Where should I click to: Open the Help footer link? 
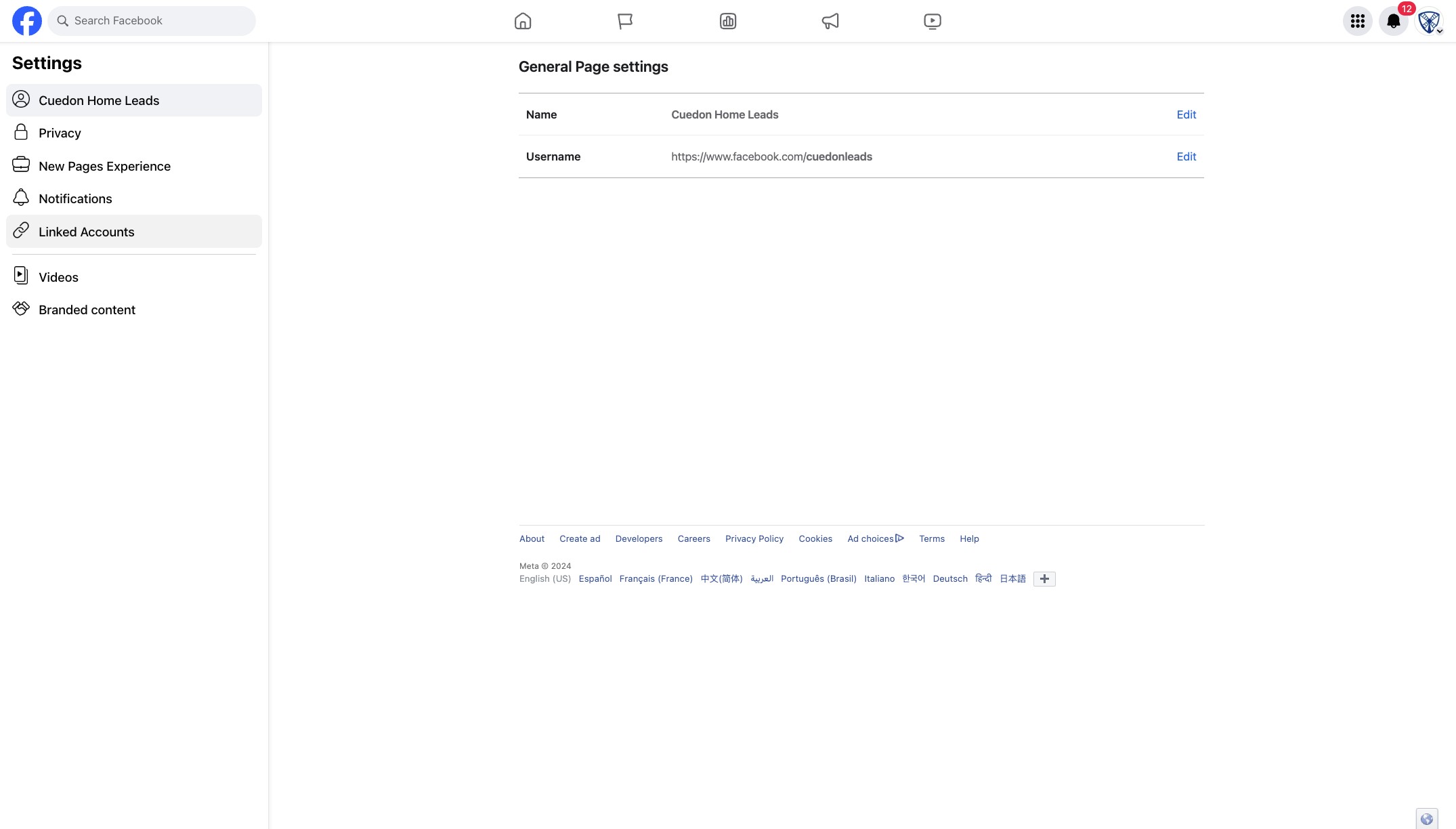click(x=969, y=539)
